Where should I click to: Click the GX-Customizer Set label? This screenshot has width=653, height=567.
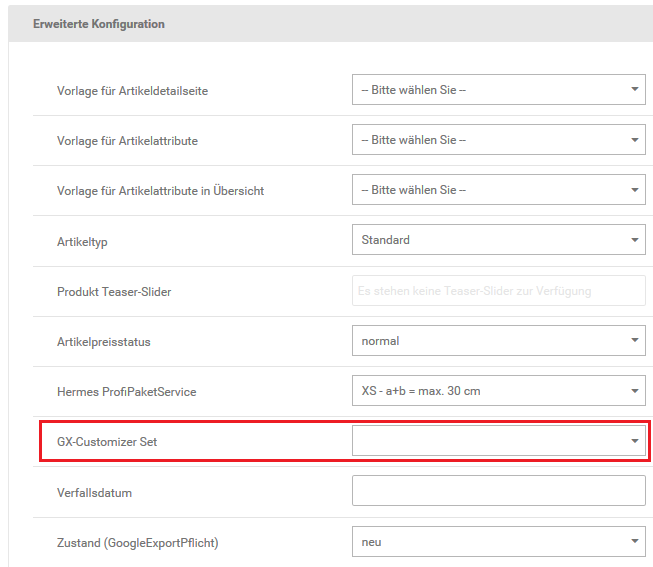107,442
